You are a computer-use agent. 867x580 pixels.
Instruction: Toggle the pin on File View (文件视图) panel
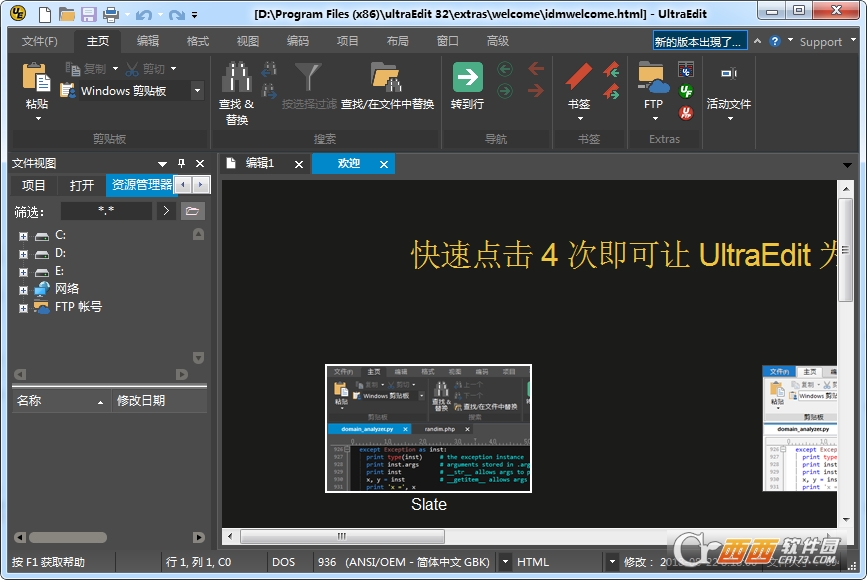click(182, 164)
